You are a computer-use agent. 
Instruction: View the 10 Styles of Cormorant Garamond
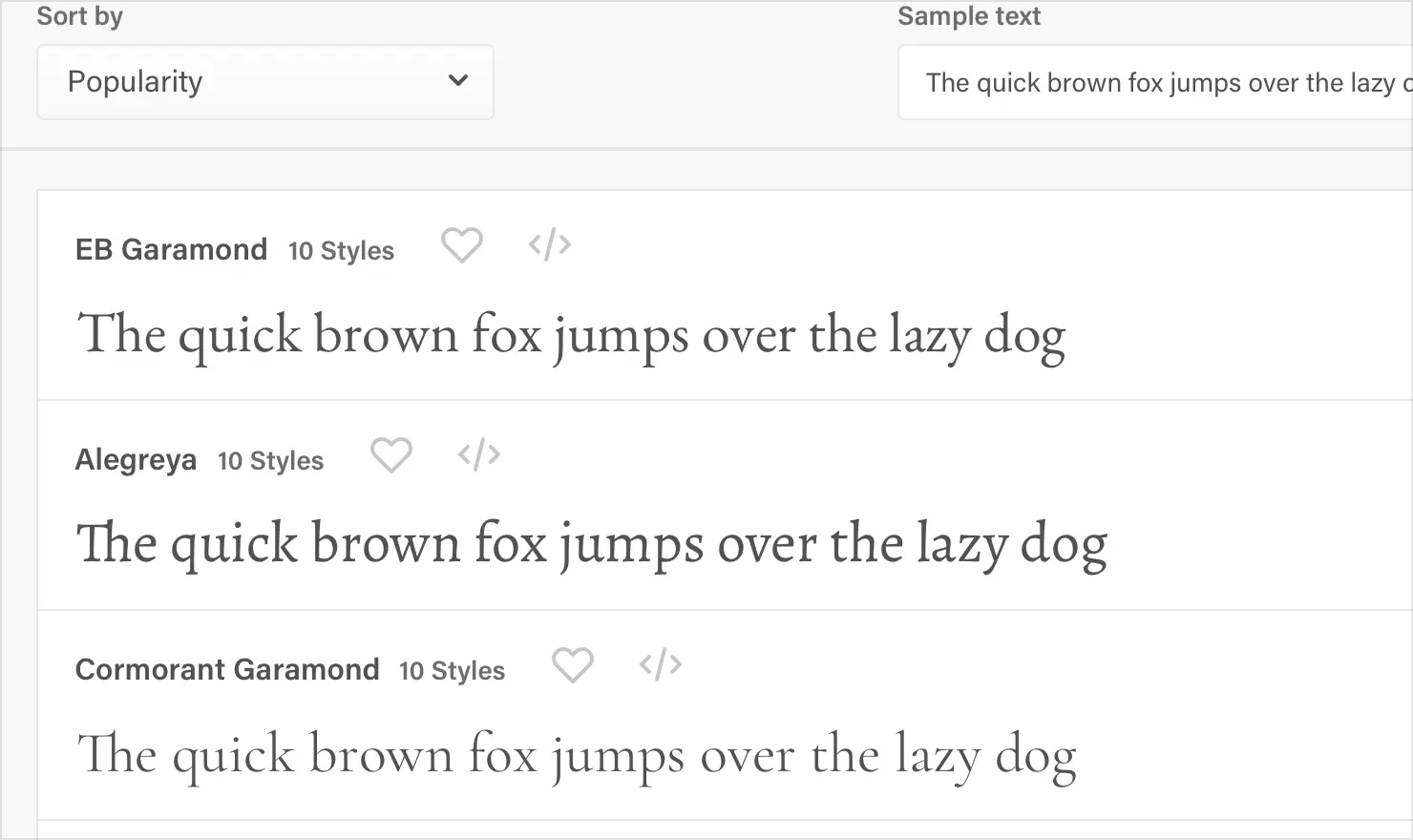click(x=452, y=671)
